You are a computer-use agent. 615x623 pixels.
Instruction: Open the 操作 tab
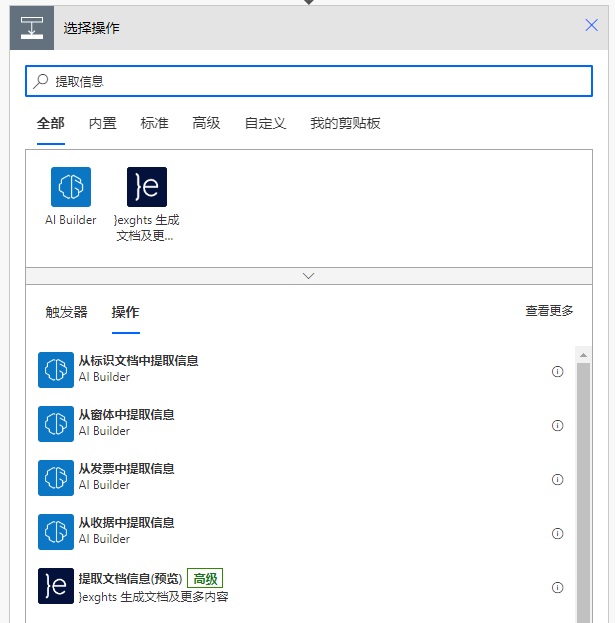click(x=126, y=312)
